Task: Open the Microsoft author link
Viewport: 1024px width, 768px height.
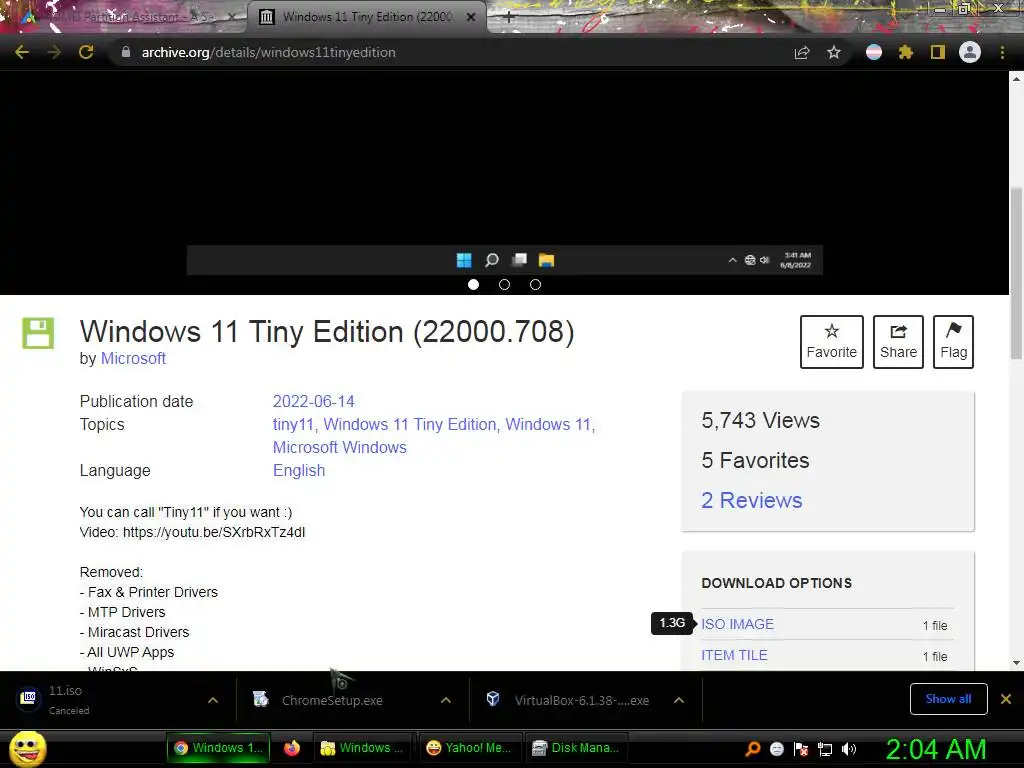Action: click(x=133, y=359)
